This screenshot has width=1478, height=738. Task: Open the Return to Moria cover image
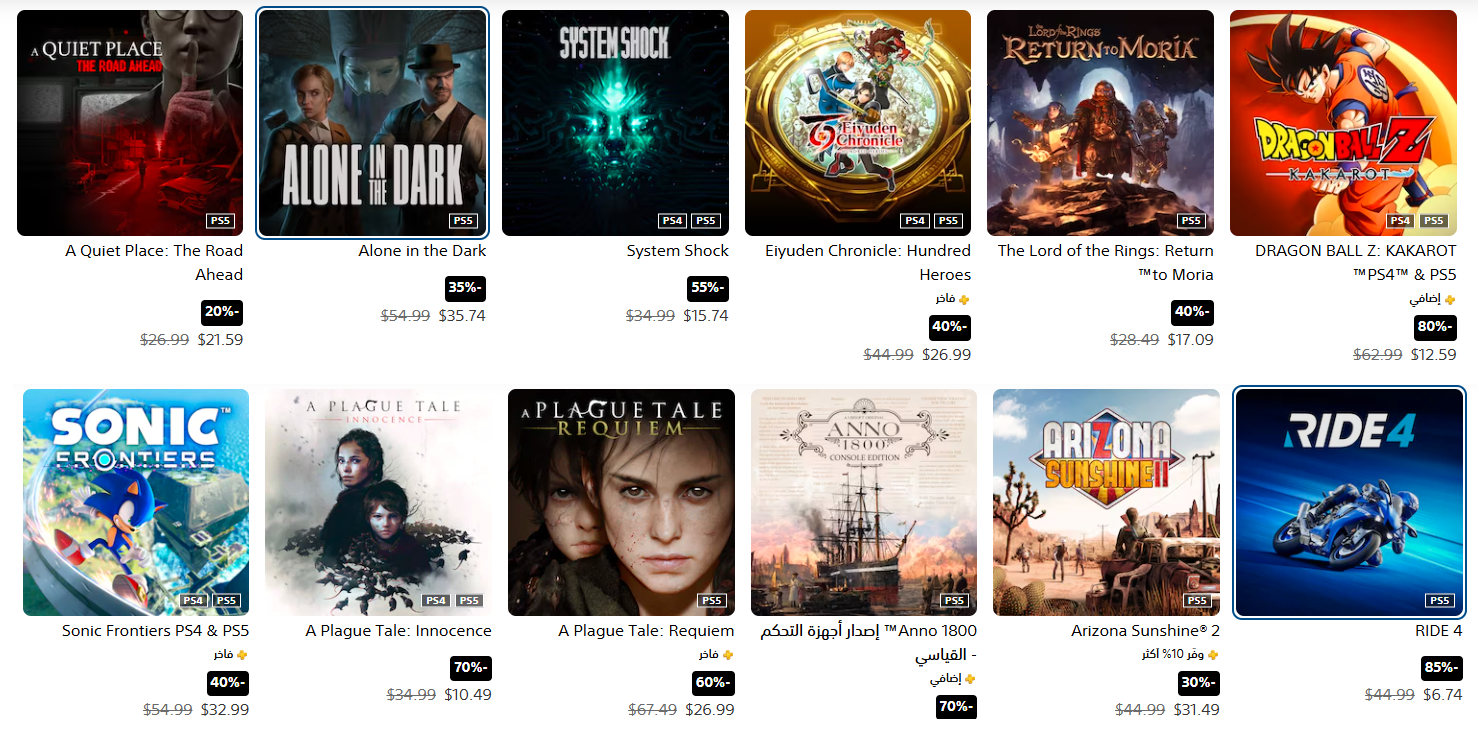pos(1100,123)
